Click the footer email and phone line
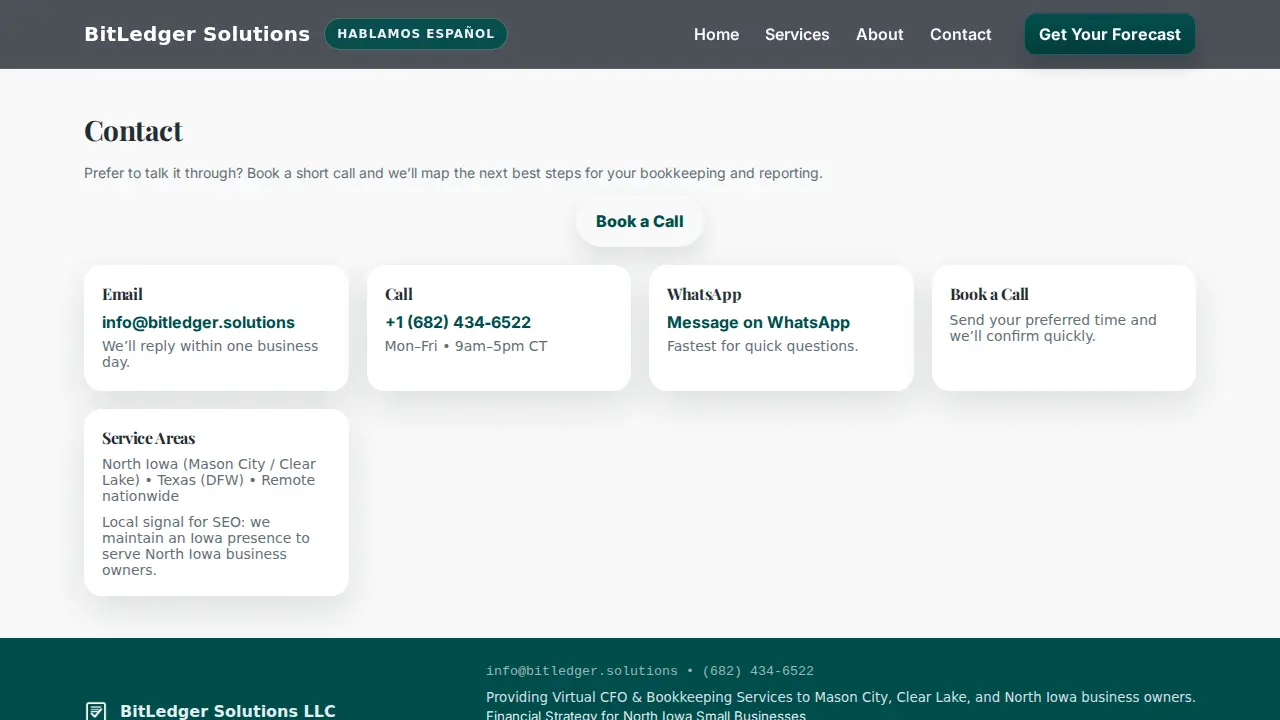The height and width of the screenshot is (720, 1280). (x=650, y=671)
